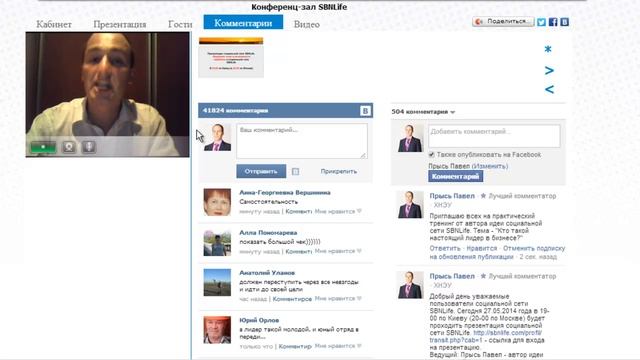Click Отменить подписку на обновления публикации
The width and height of the screenshot is (640, 360).
[497, 253]
